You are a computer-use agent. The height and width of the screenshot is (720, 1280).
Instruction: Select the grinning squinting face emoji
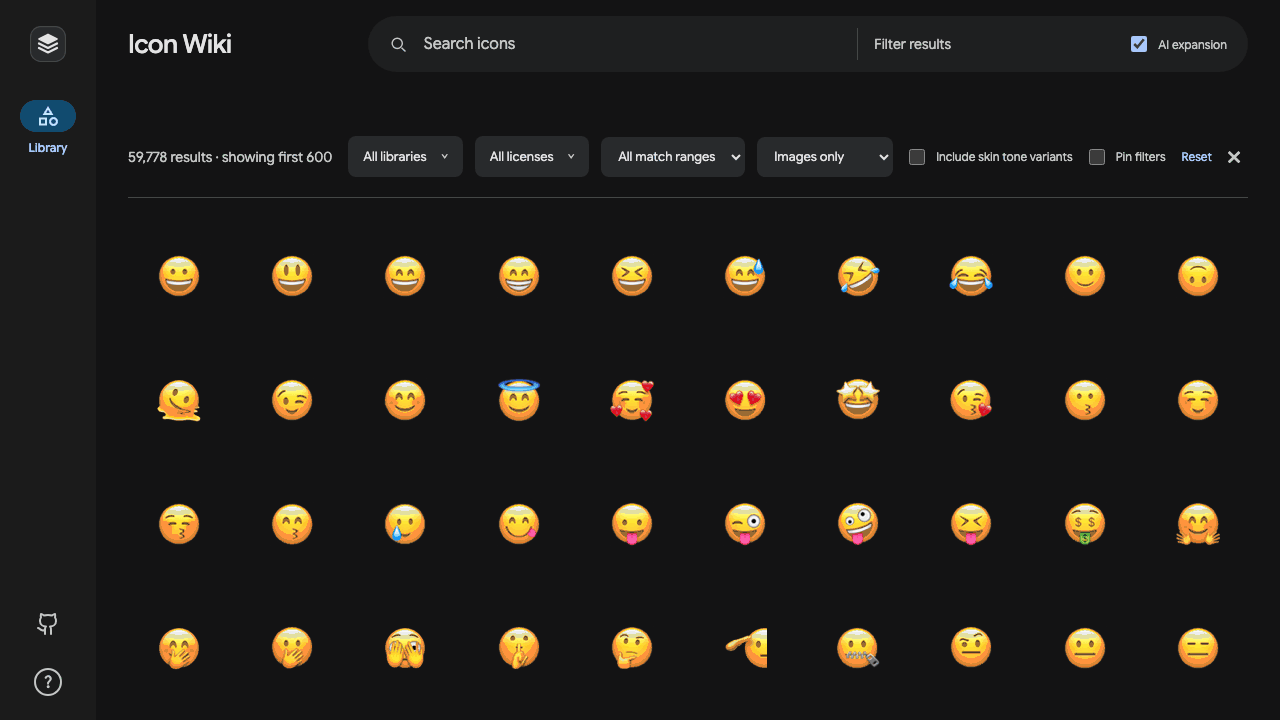pos(632,276)
